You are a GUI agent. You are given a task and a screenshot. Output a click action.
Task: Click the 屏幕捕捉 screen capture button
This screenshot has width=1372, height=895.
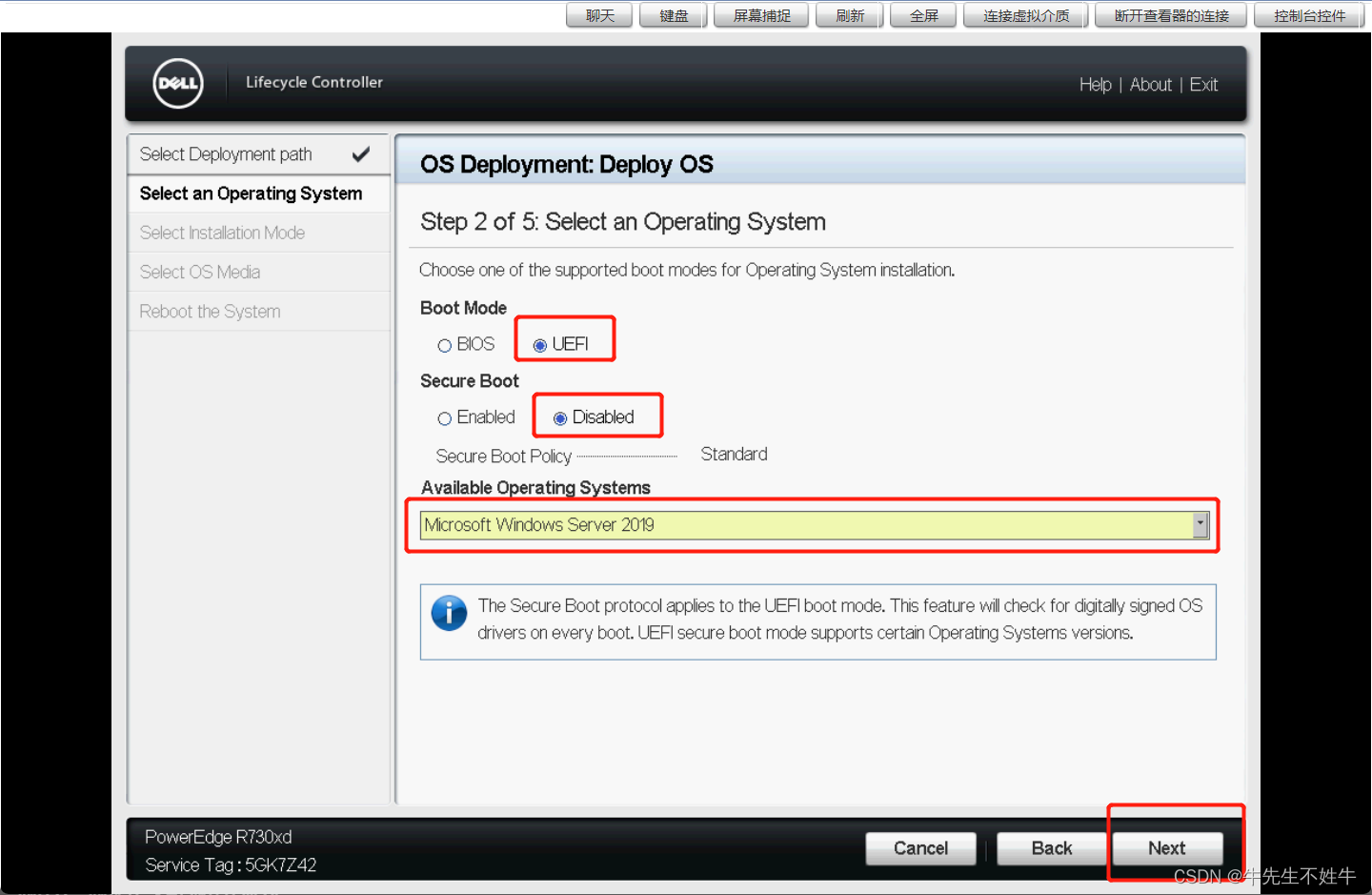point(761,15)
